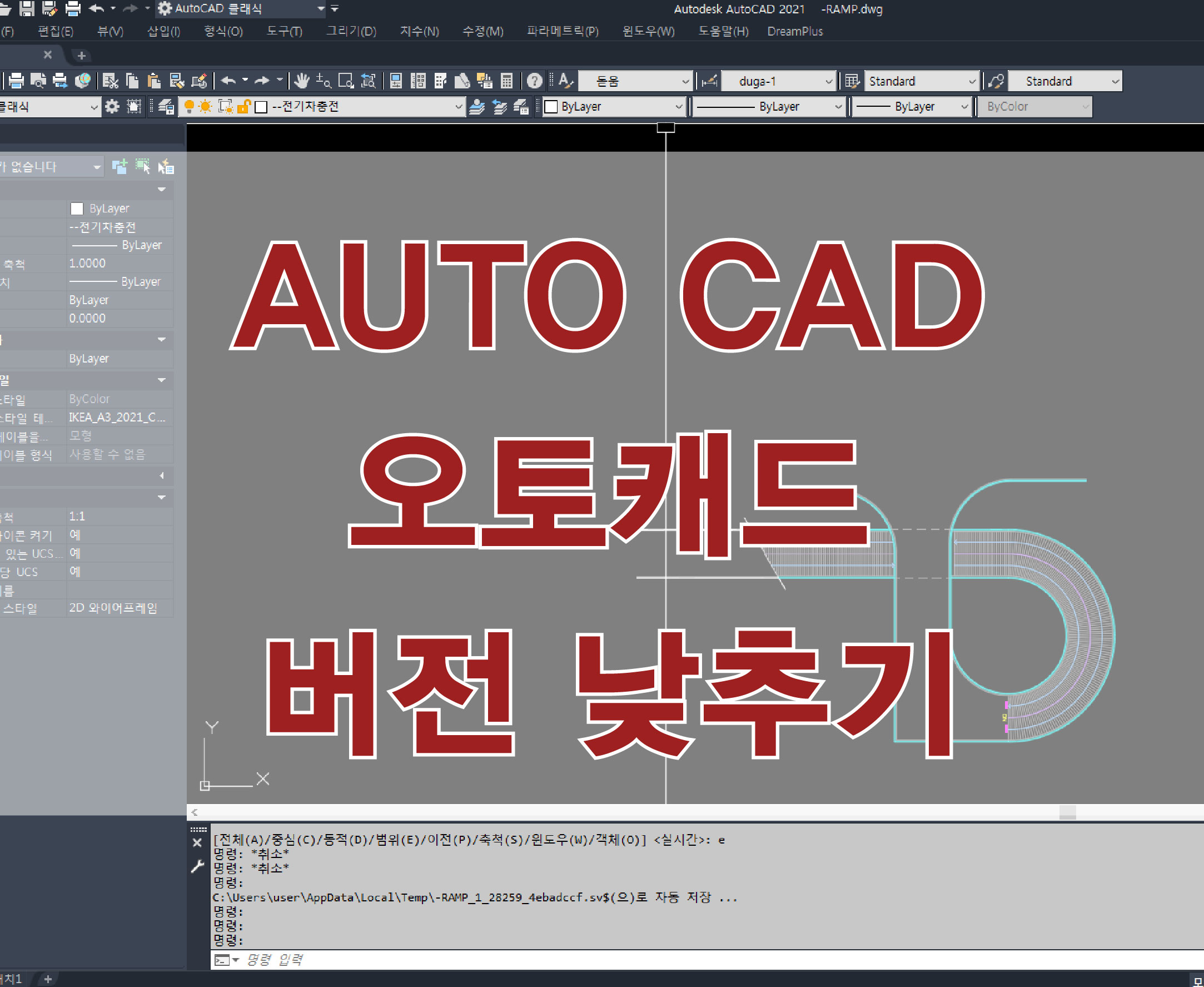Toggle the layer lock padlock icon
Image resolution: width=1204 pixels, height=987 pixels.
click(244, 106)
